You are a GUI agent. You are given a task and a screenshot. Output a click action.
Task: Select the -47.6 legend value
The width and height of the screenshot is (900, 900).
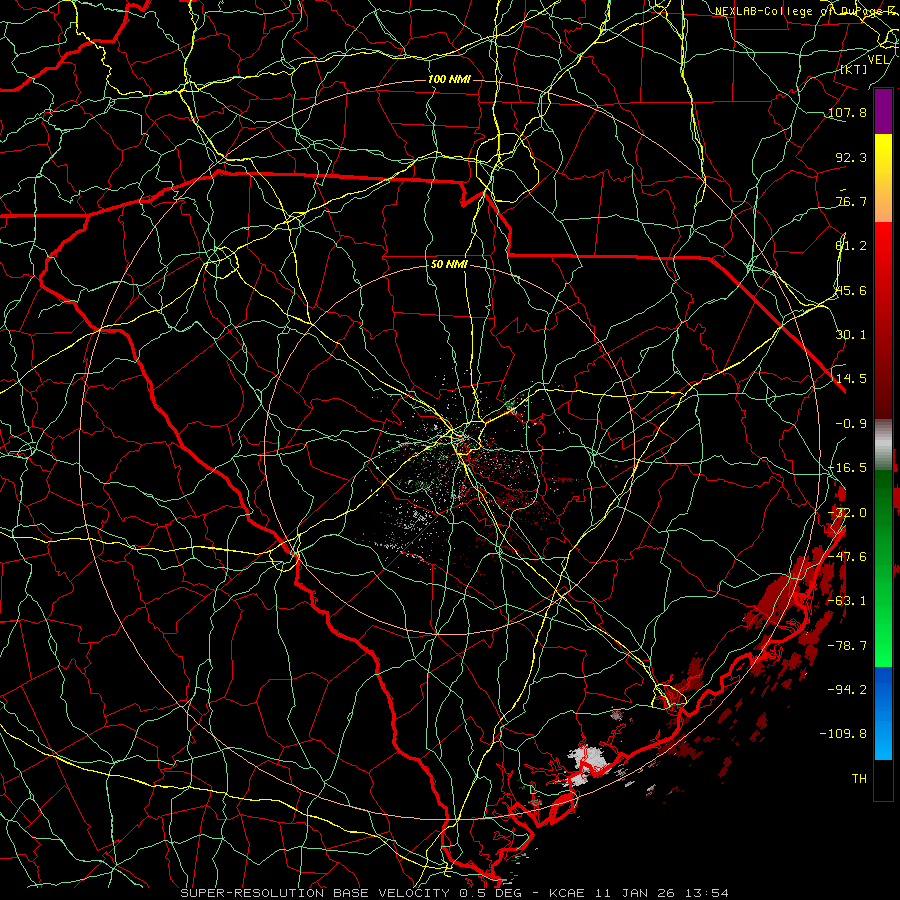[847, 557]
